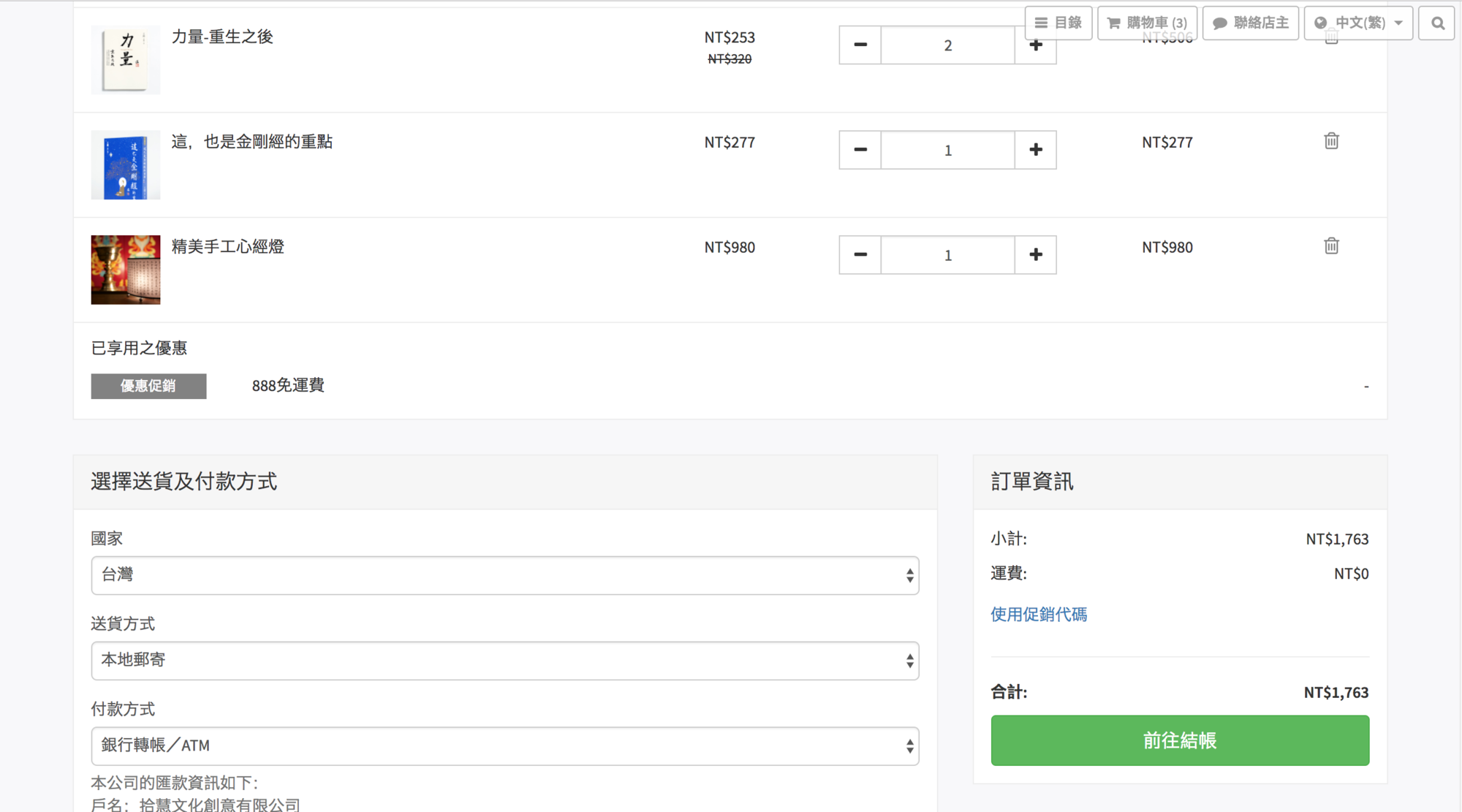The width and height of the screenshot is (1462, 812).
Task: Open the 中文(繁) language selector
Action: [1358, 23]
